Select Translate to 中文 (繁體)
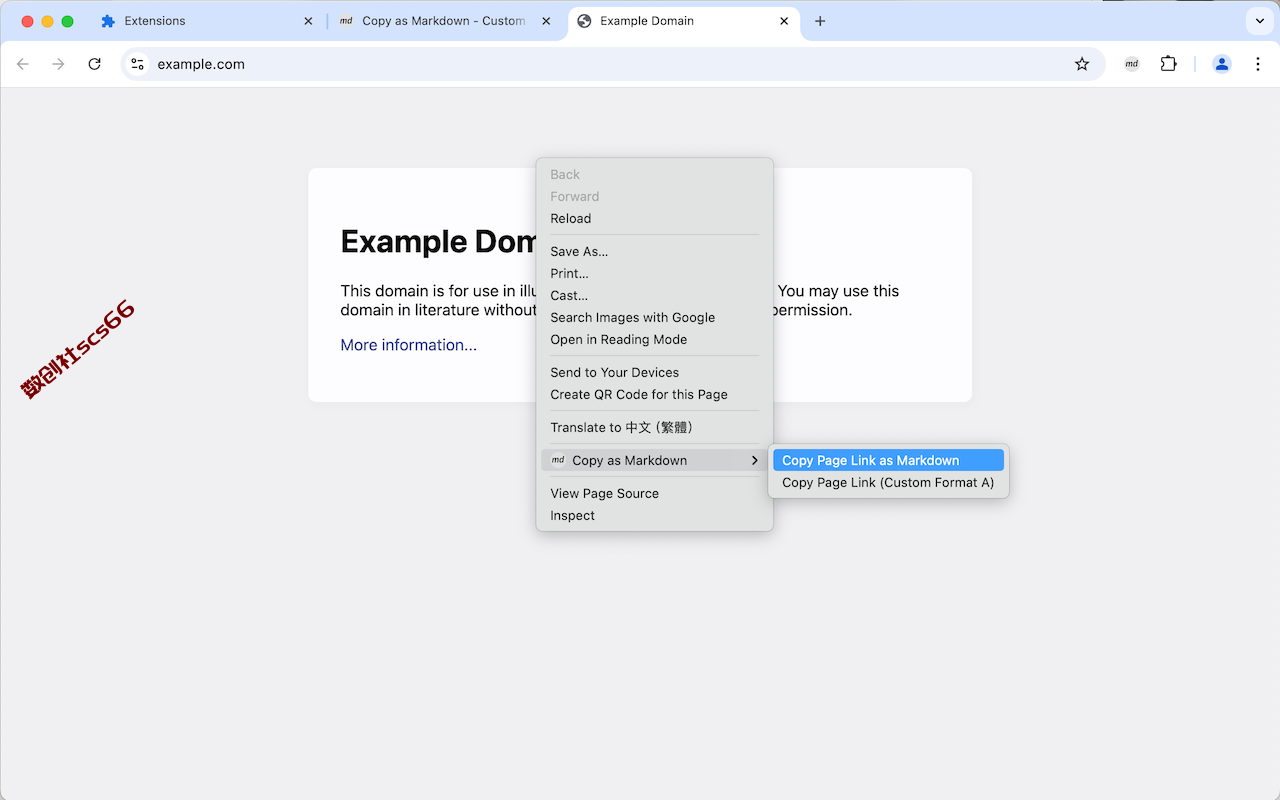The image size is (1280, 800). 655,428
